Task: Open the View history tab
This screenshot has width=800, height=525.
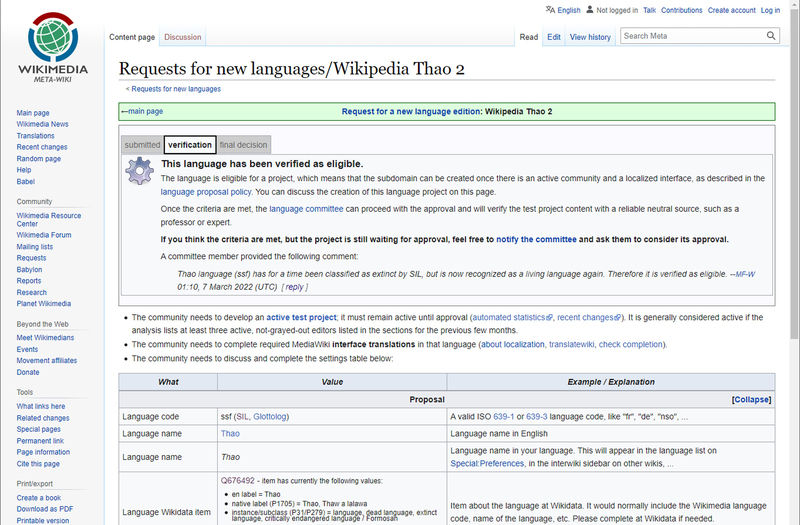Action: 590,37
